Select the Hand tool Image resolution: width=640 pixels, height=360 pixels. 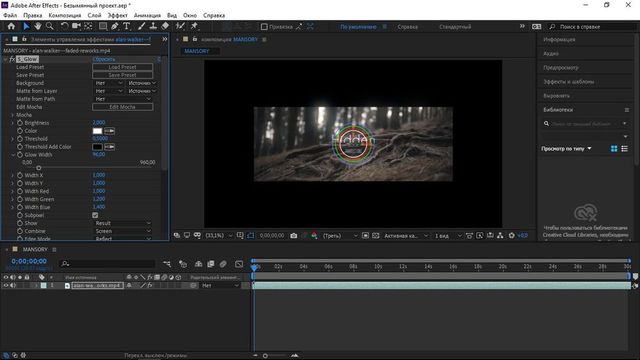pyautogui.click(x=38, y=26)
